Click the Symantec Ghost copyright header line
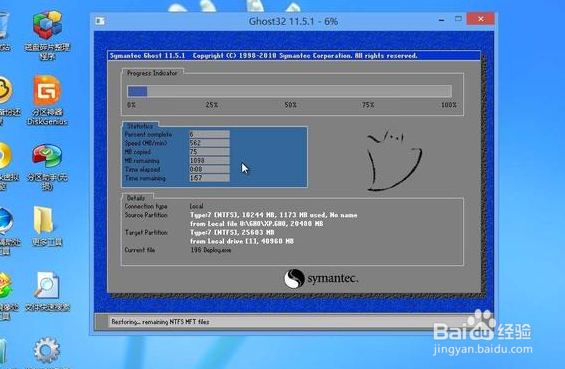The width and height of the screenshot is (565, 369). click(x=263, y=55)
